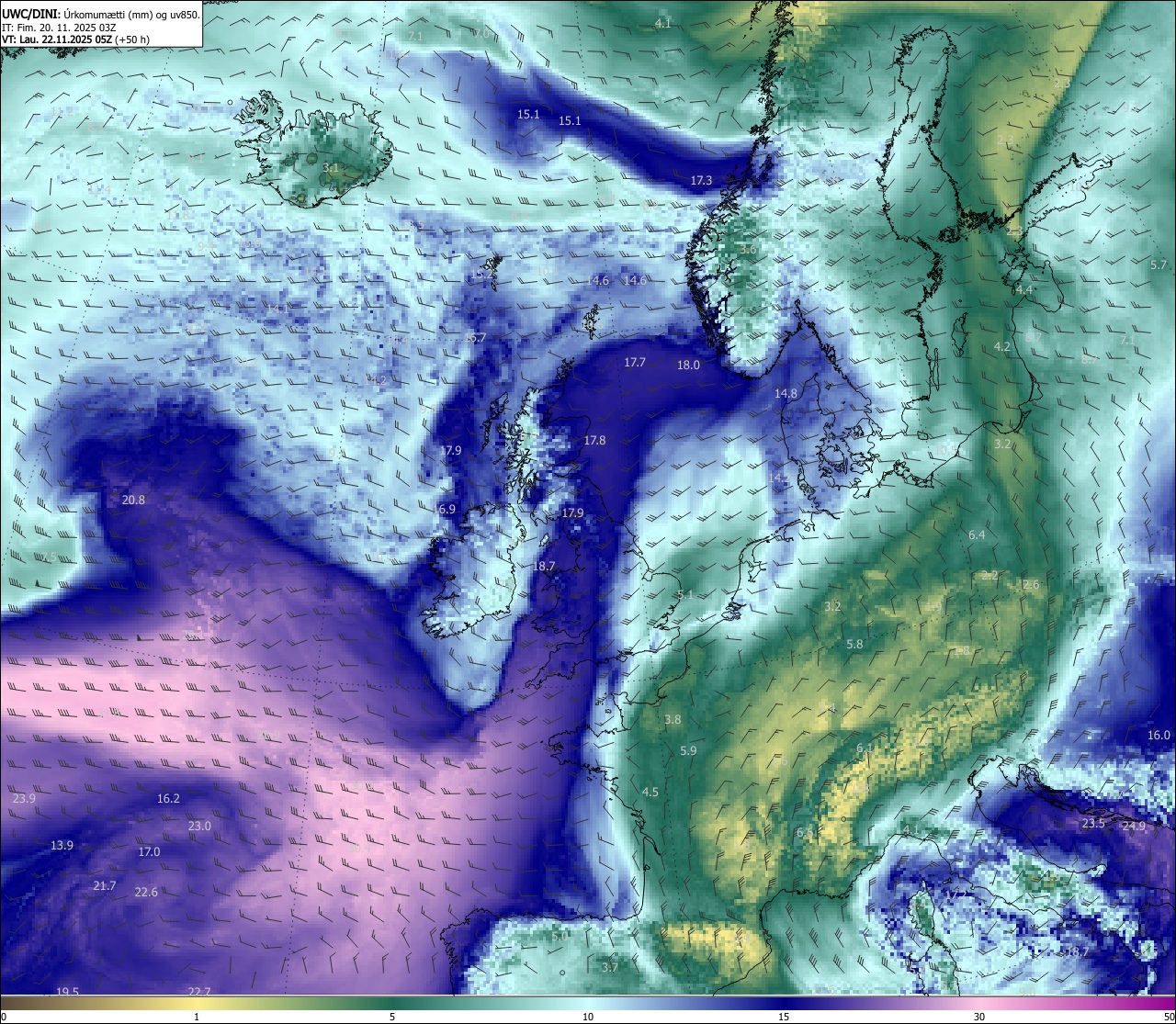
Task: Click the 16.2 value in the southwest Atlantic
Action: [168, 798]
